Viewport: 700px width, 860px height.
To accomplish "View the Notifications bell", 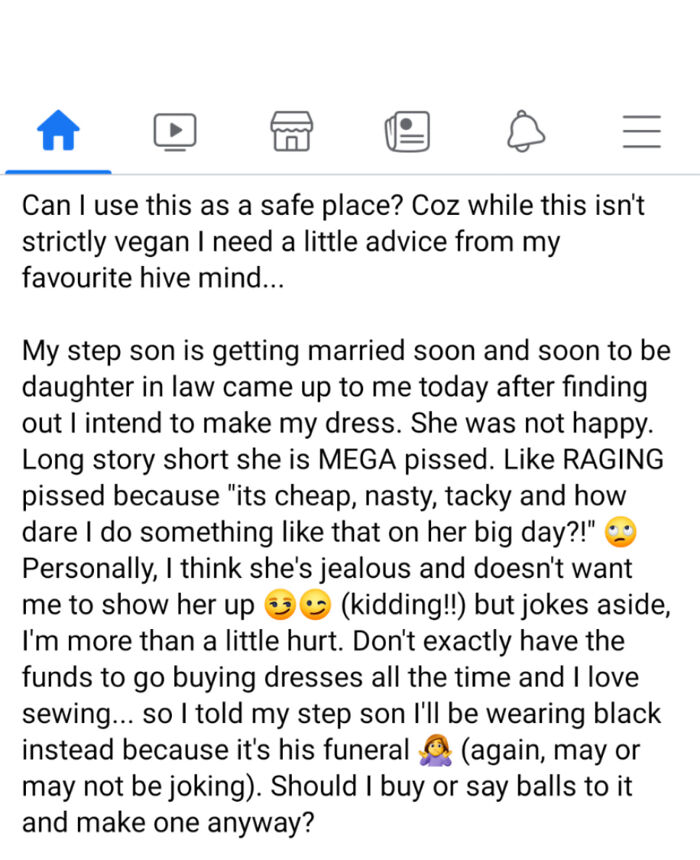I will [525, 130].
